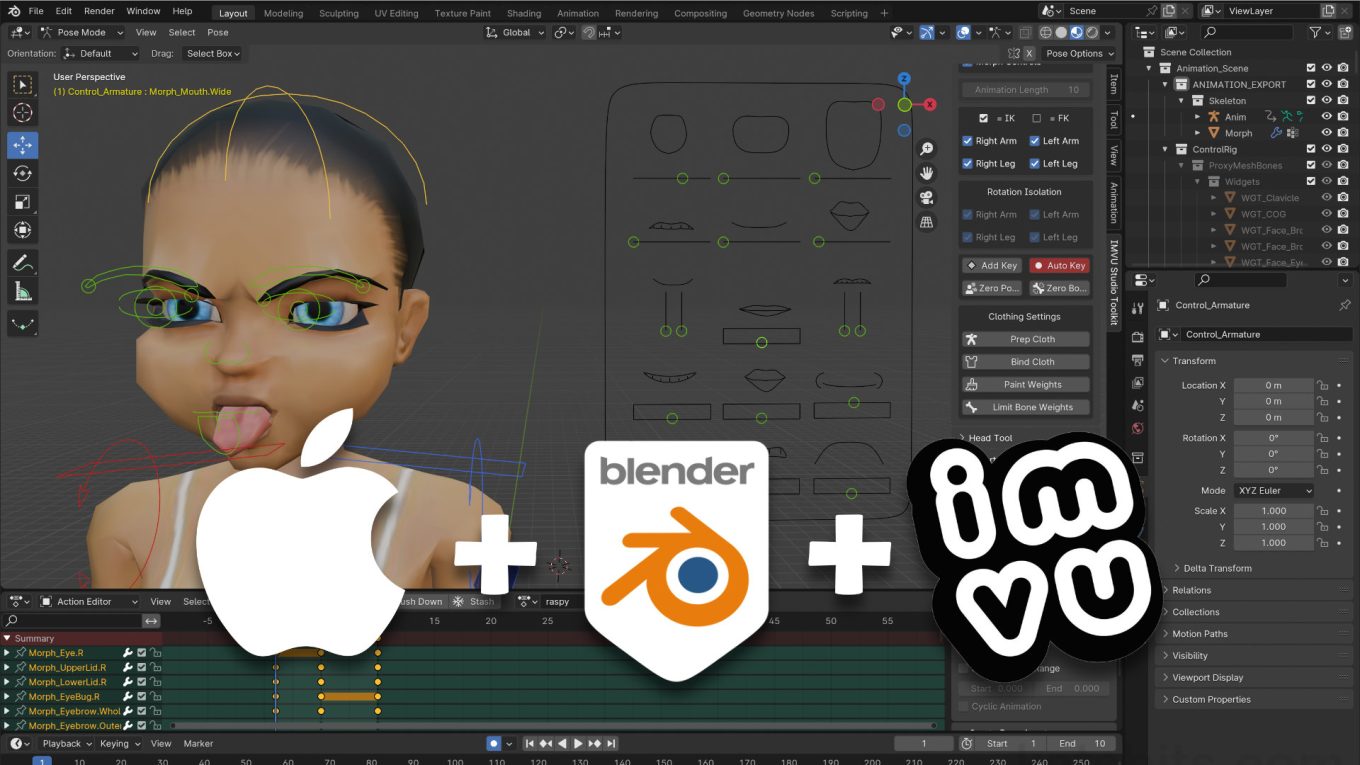The height and width of the screenshot is (765, 1360).
Task: Select the Annotate tool
Action: coord(23,263)
